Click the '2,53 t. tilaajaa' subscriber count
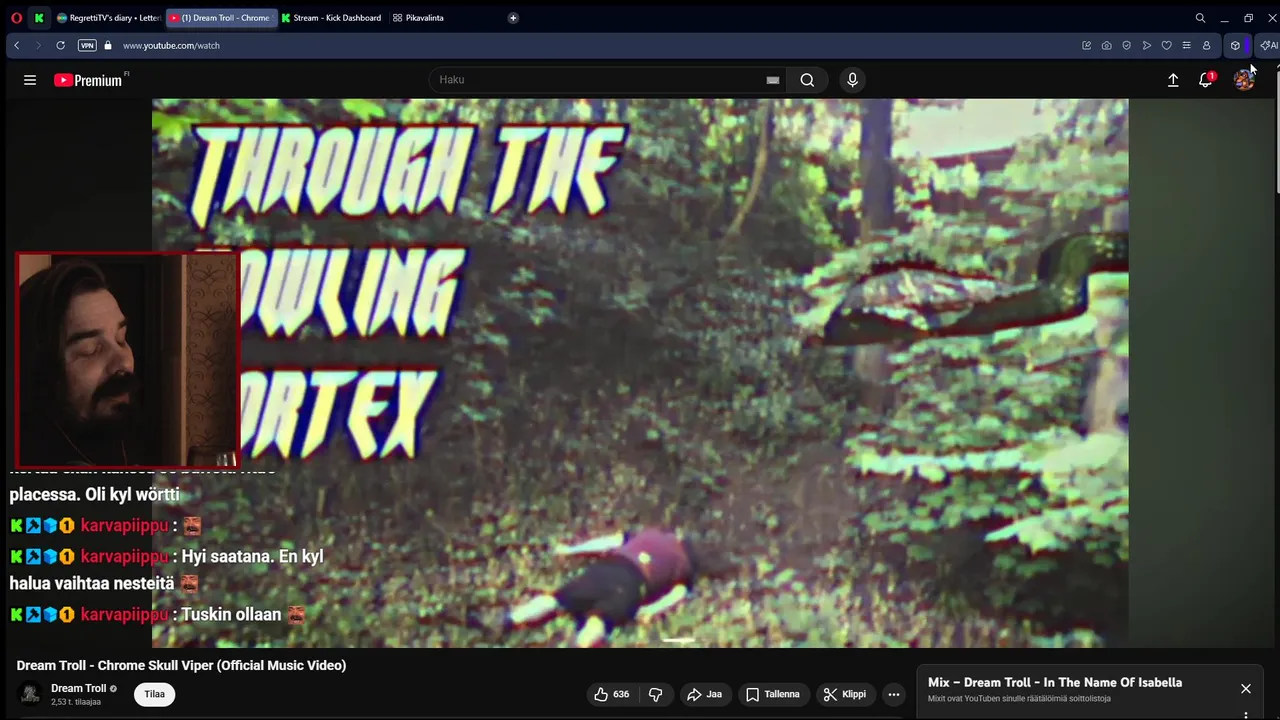This screenshot has width=1280, height=720. tap(76, 702)
